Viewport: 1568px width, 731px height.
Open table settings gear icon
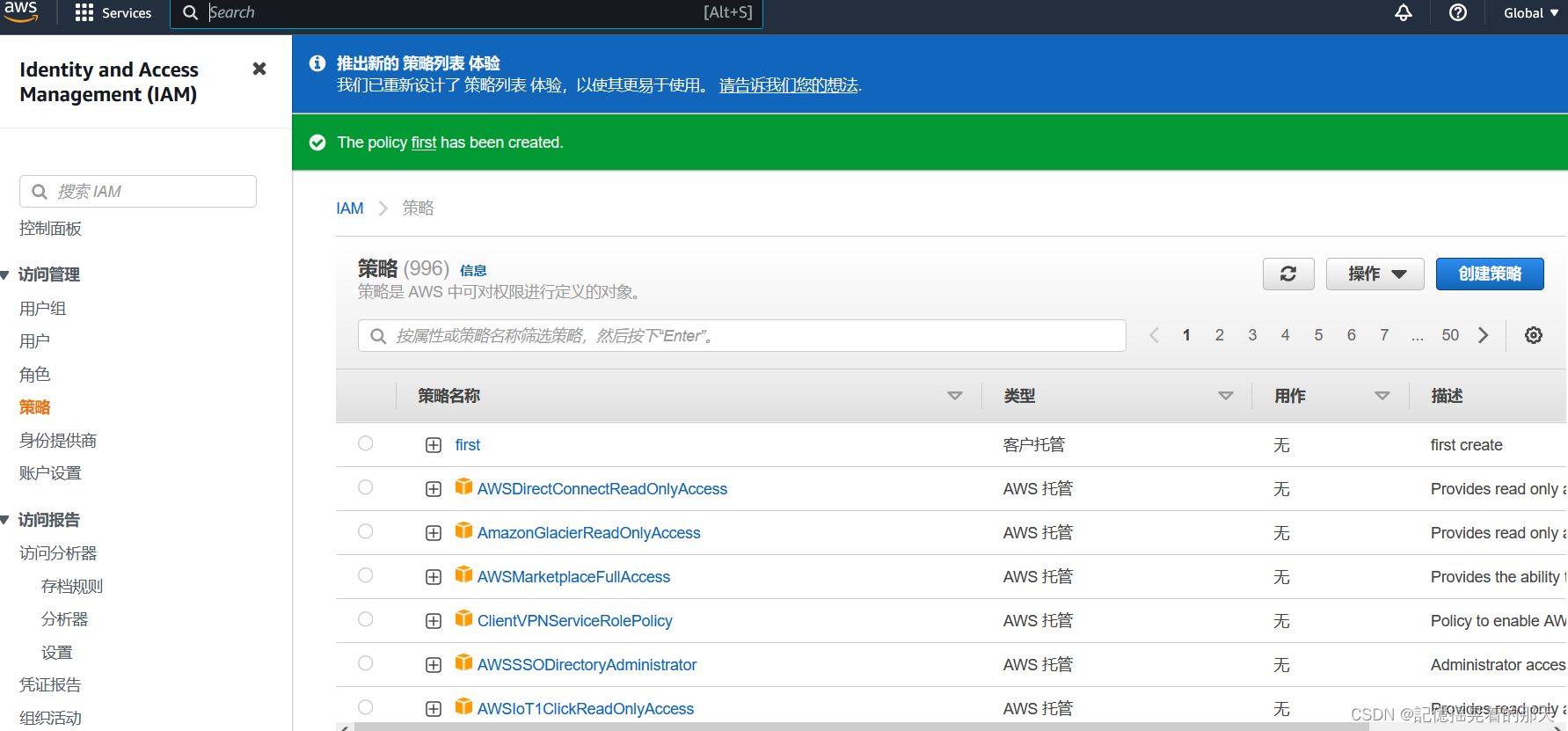pyautogui.click(x=1534, y=335)
